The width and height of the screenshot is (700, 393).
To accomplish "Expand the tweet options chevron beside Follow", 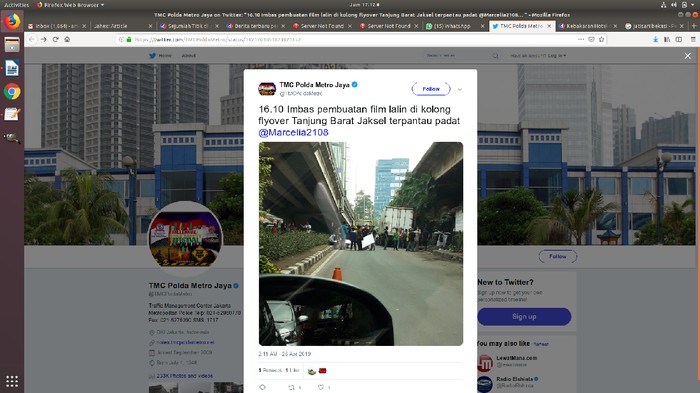I will [460, 89].
